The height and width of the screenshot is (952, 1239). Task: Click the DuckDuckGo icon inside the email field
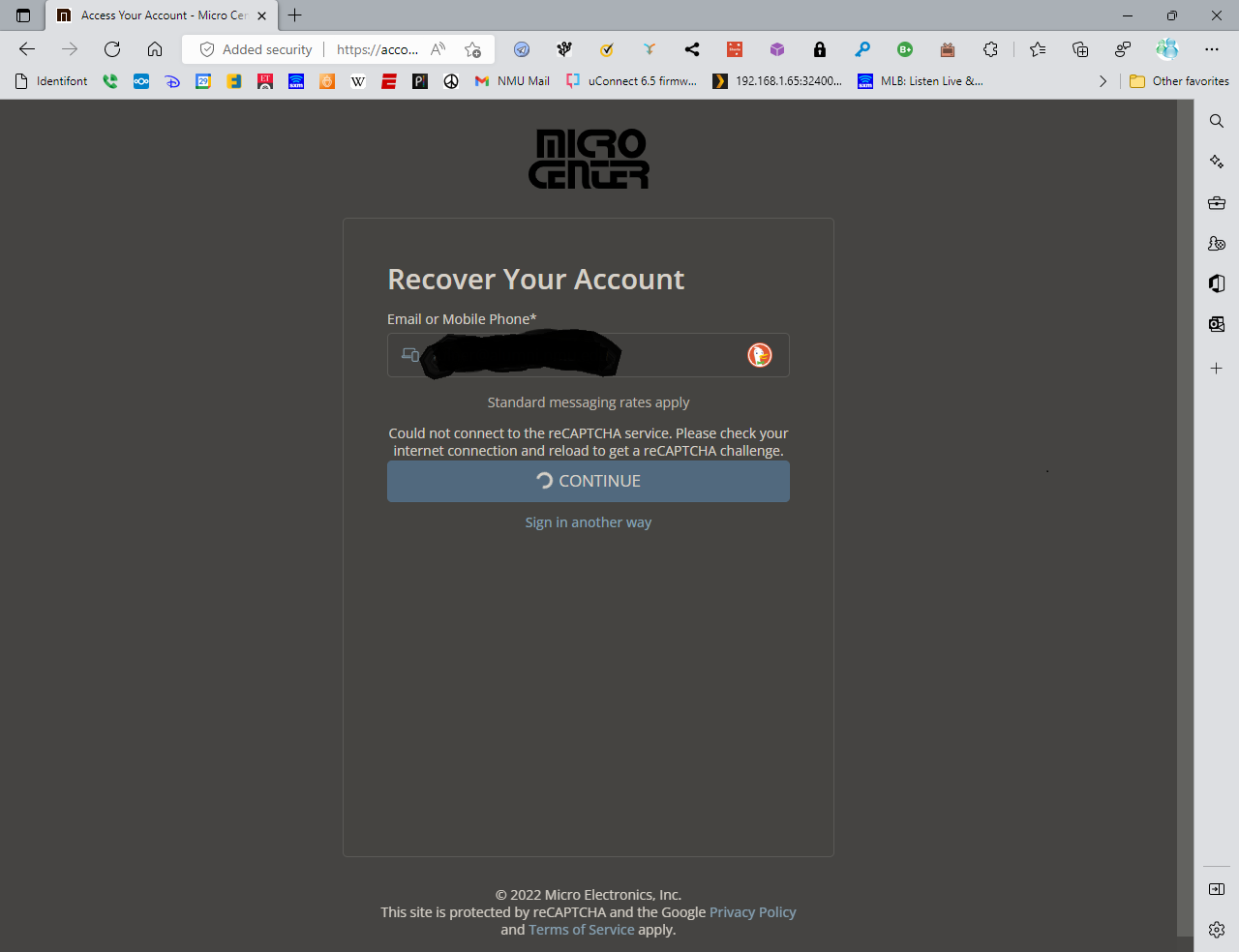pos(760,355)
